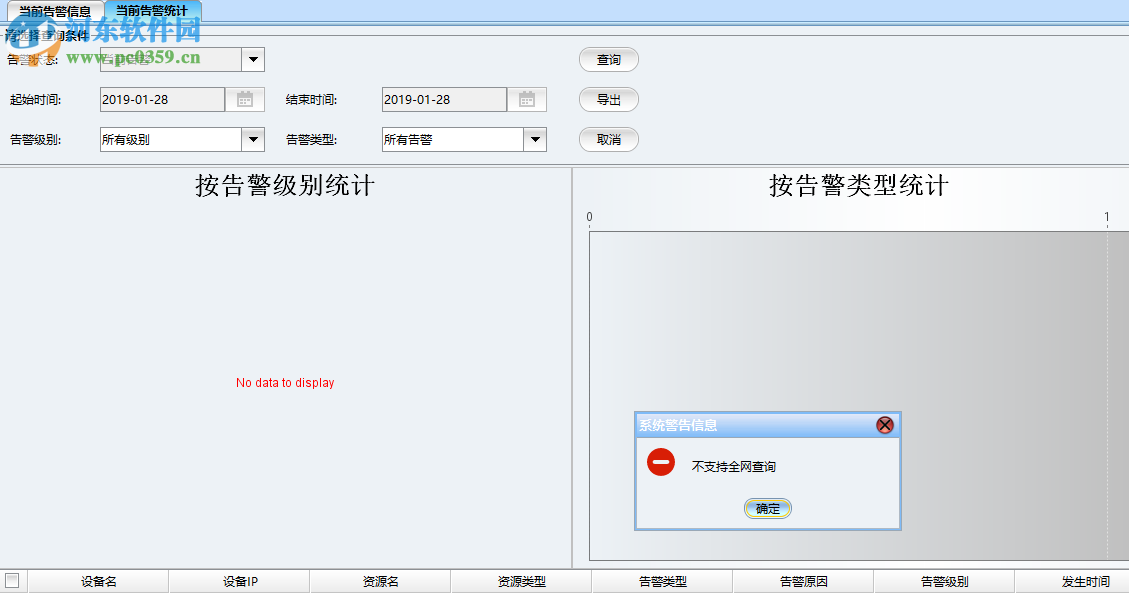1129x609 pixels.
Task: Click the 导出 button
Action: (608, 100)
